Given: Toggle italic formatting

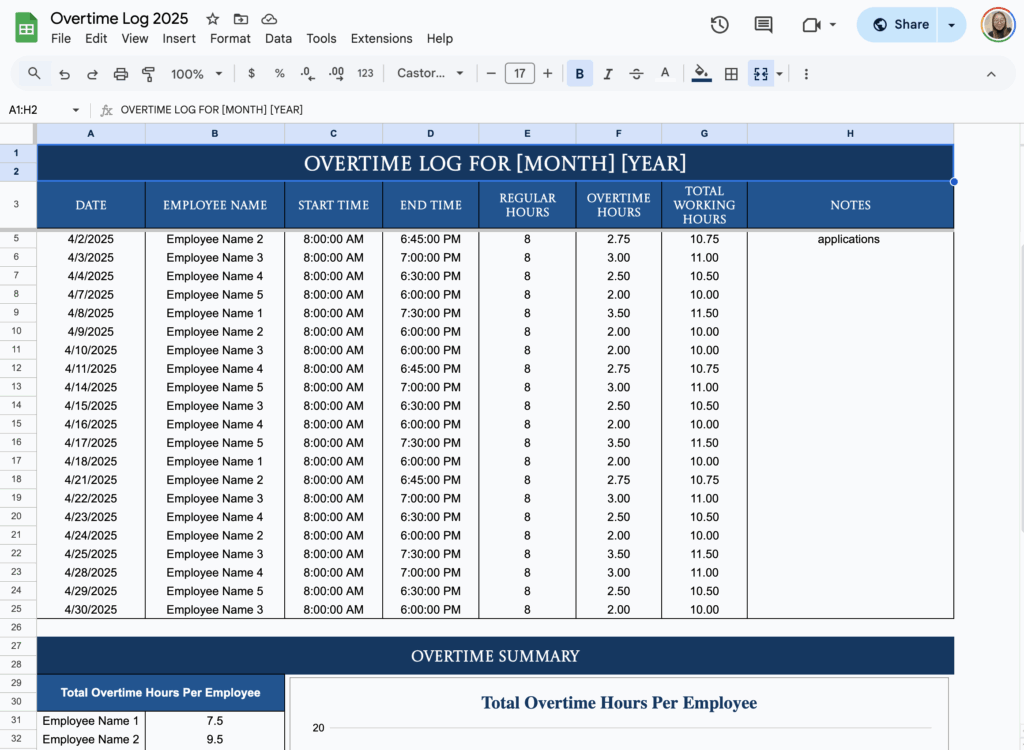Looking at the screenshot, I should 607,73.
